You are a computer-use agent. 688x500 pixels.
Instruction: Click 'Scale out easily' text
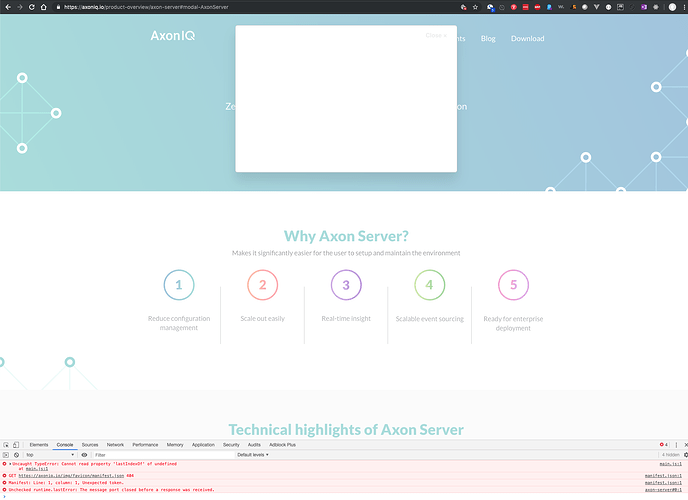coord(262,318)
